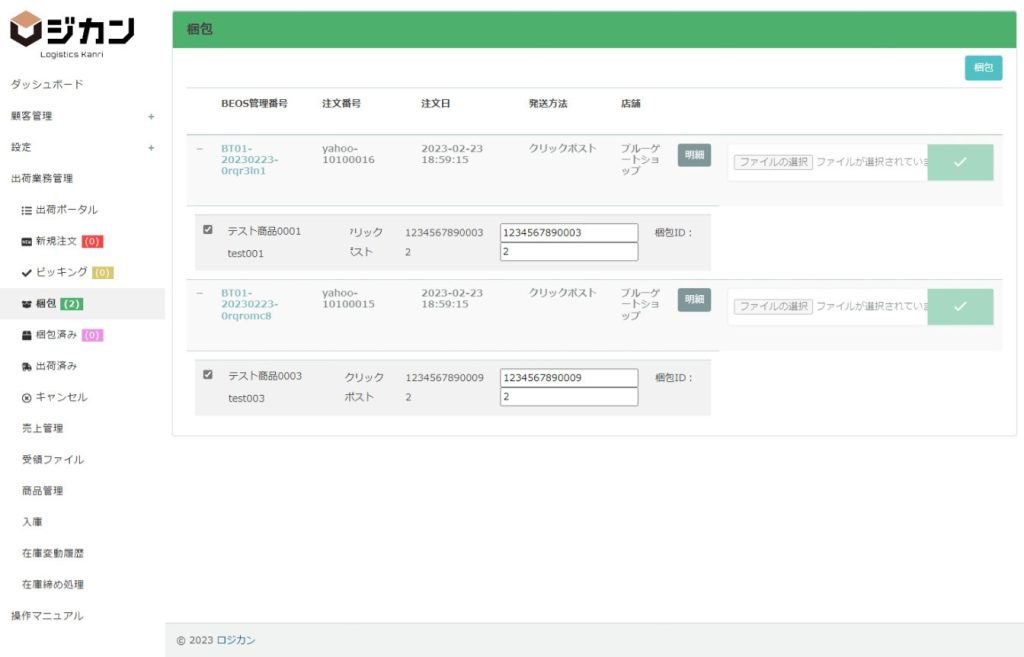This screenshot has width=1024, height=657.
Task: Open キャンセル icon in sidebar
Action: 27,397
